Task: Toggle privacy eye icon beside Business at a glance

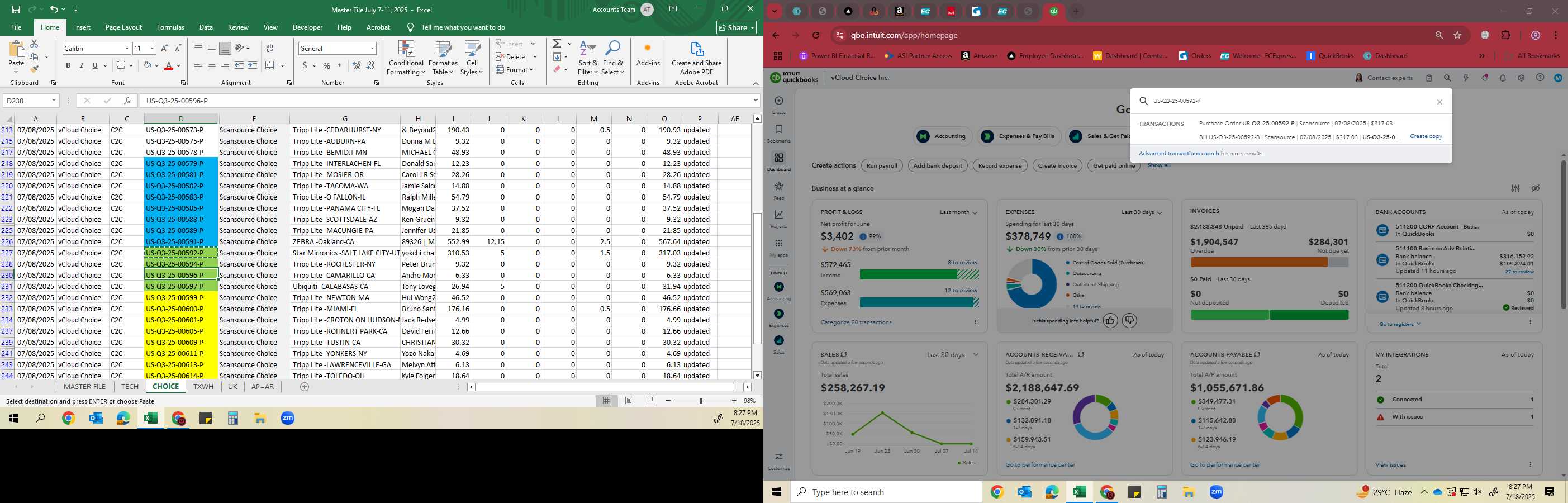Action: tap(1535, 188)
